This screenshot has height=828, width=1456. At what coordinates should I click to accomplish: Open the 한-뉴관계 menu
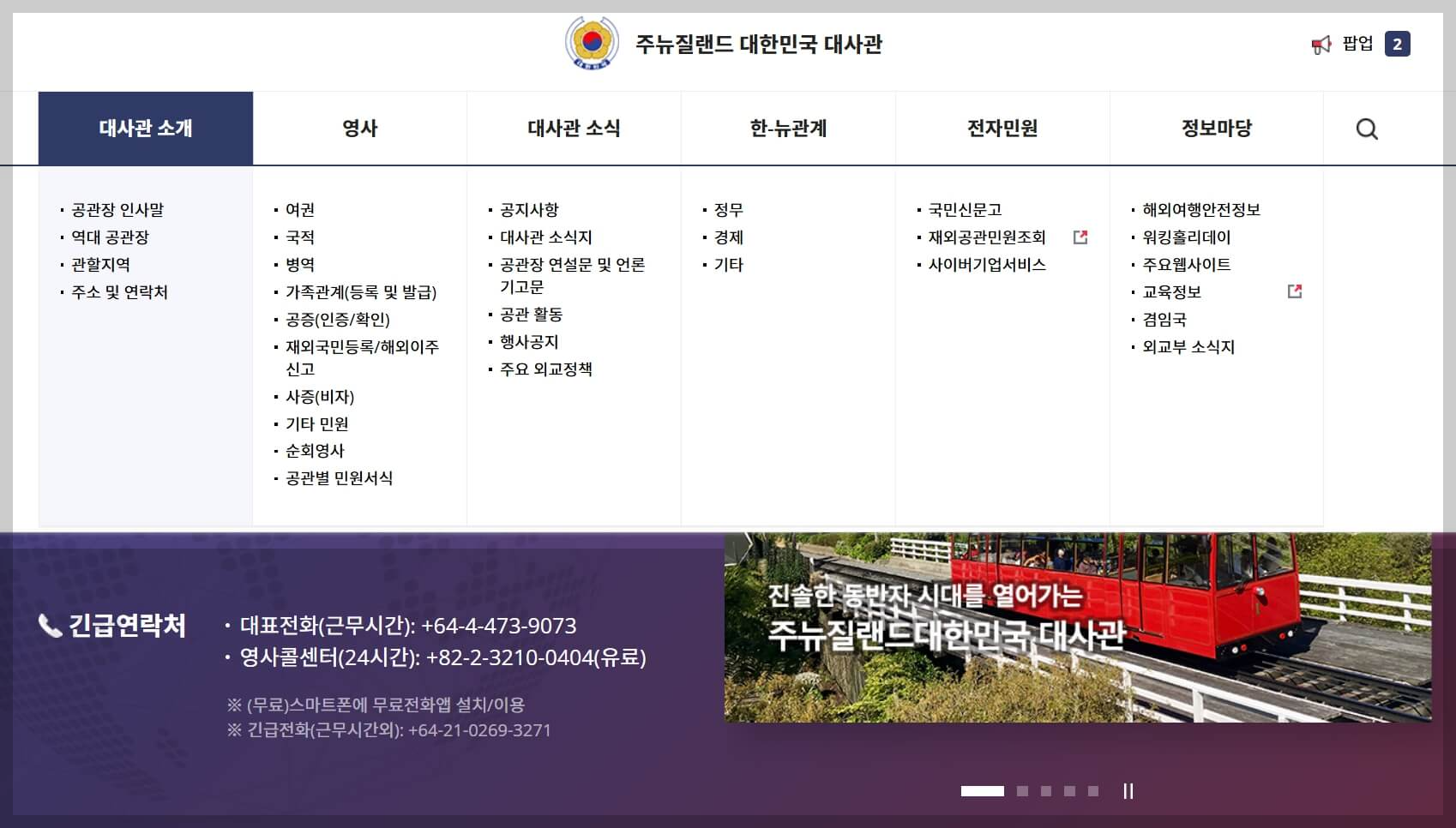click(x=788, y=128)
